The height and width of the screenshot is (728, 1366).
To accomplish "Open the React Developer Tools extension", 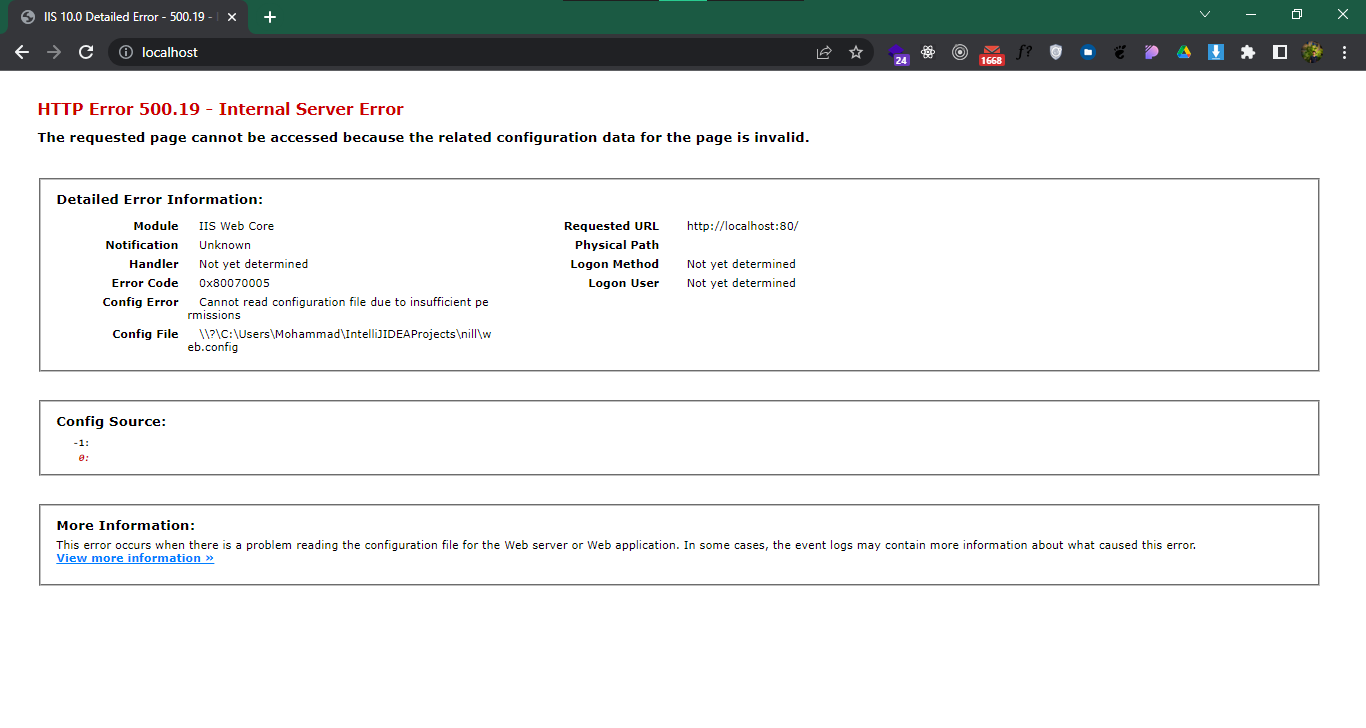I will coord(928,52).
